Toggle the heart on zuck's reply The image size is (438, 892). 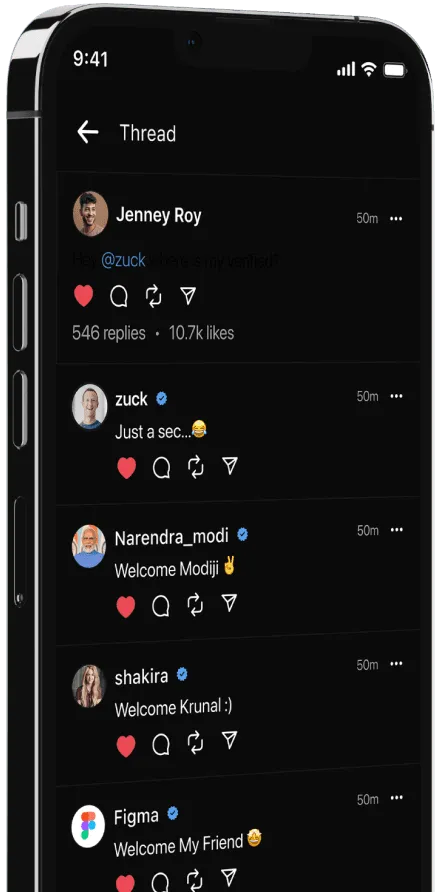[x=126, y=468]
